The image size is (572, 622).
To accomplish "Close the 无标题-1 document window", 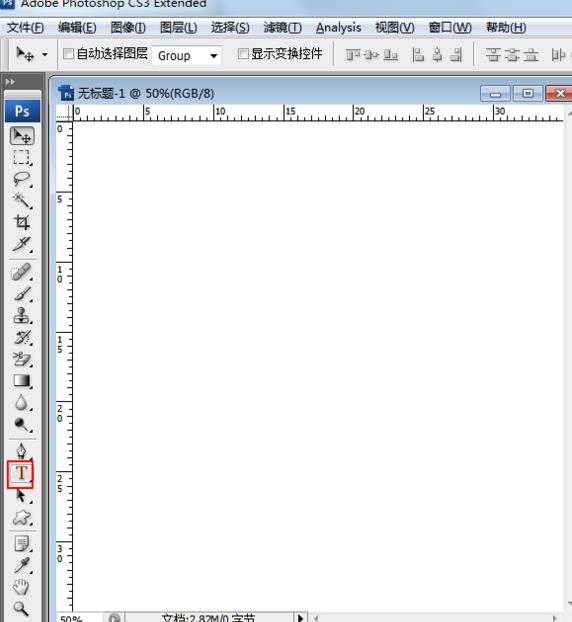I will point(559,94).
